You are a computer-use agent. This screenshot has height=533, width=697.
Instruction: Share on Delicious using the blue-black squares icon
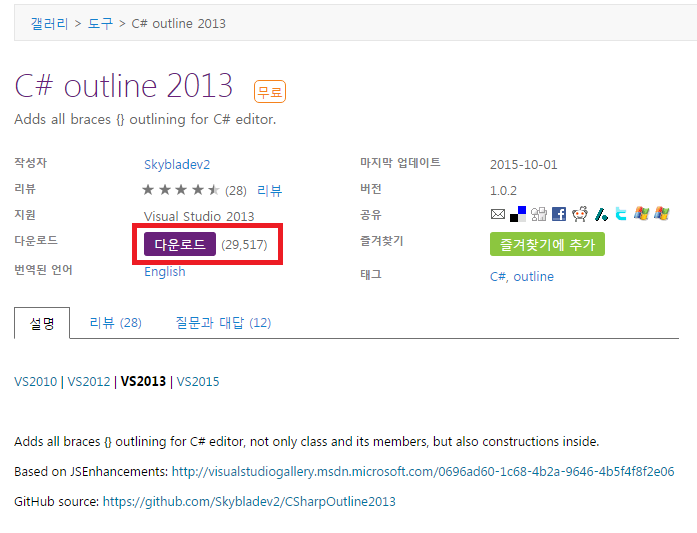(518, 214)
